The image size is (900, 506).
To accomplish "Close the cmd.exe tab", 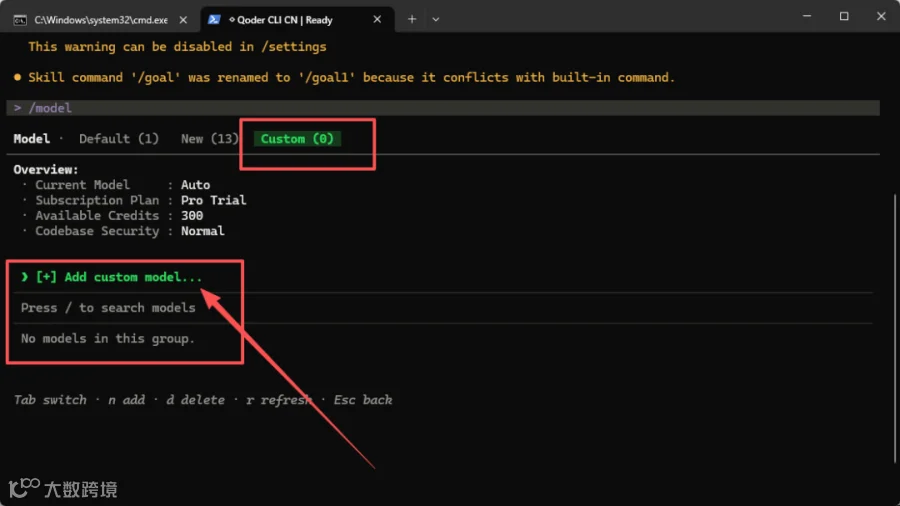I will point(183,20).
